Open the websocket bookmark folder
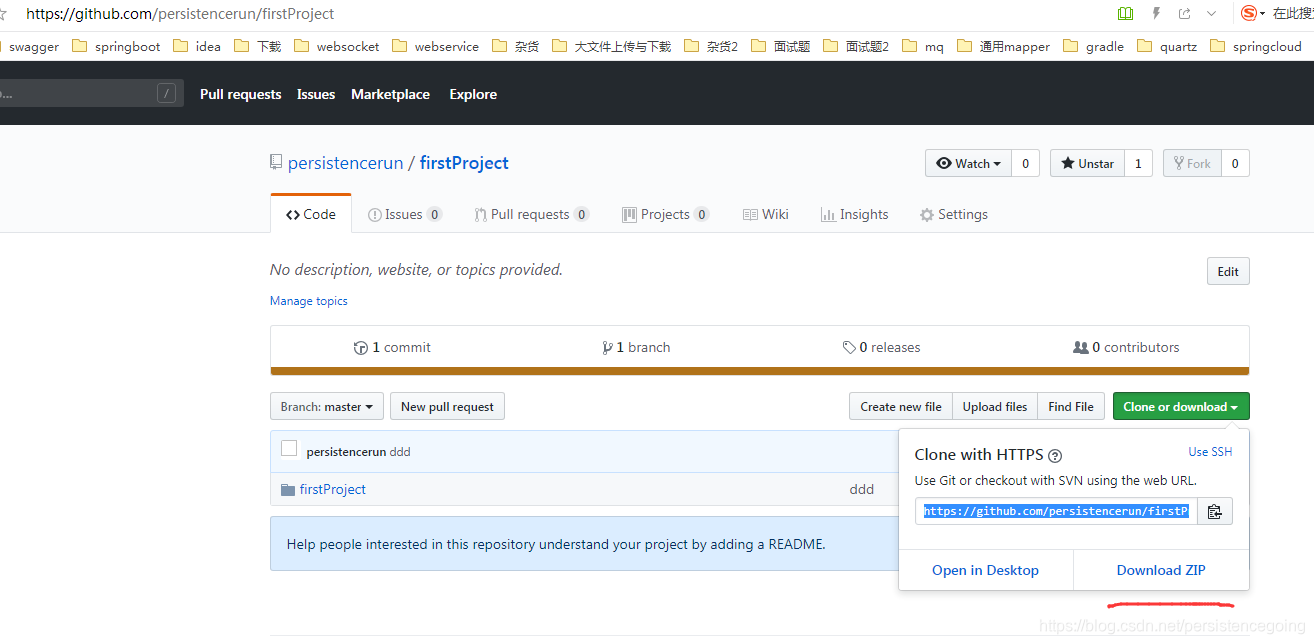Viewport: 1314px width, 644px height. [x=337, y=46]
